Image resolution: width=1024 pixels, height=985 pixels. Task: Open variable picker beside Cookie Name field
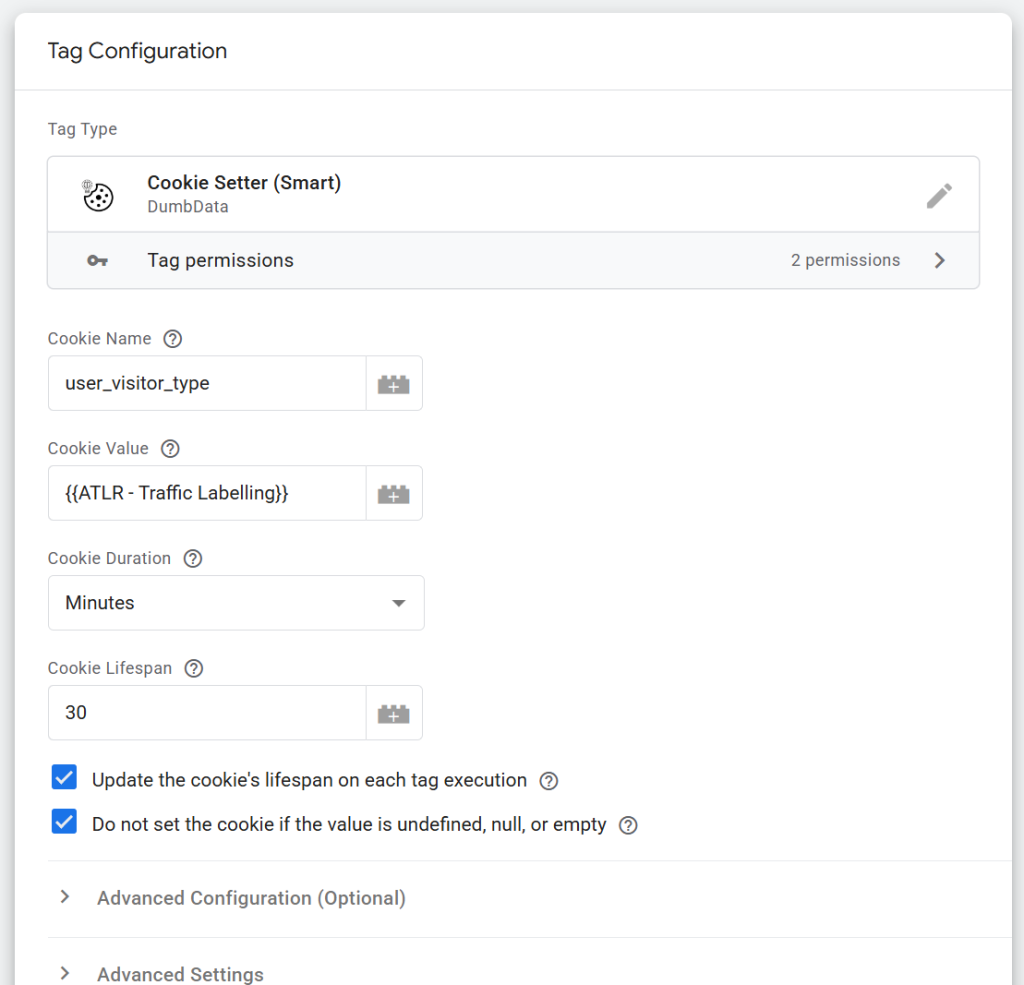pos(394,384)
